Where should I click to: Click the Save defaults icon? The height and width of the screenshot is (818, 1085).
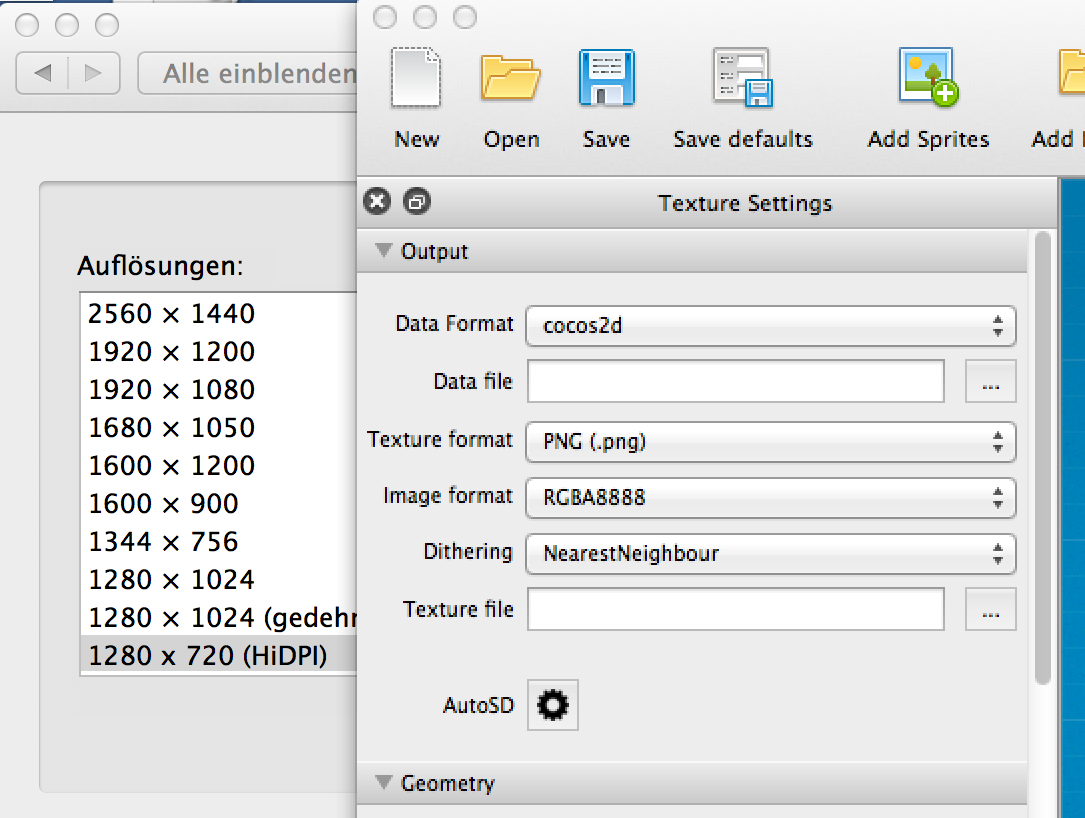pyautogui.click(x=742, y=80)
